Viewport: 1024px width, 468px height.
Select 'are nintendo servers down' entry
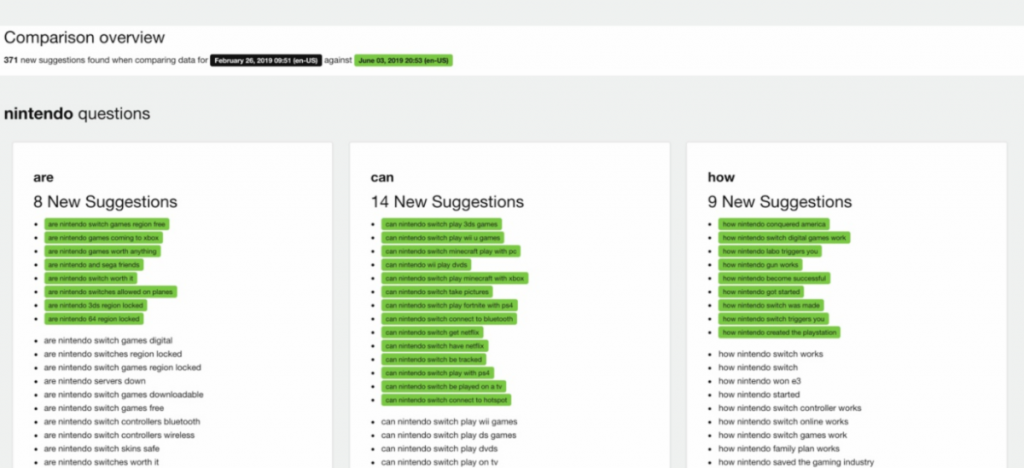[95, 381]
